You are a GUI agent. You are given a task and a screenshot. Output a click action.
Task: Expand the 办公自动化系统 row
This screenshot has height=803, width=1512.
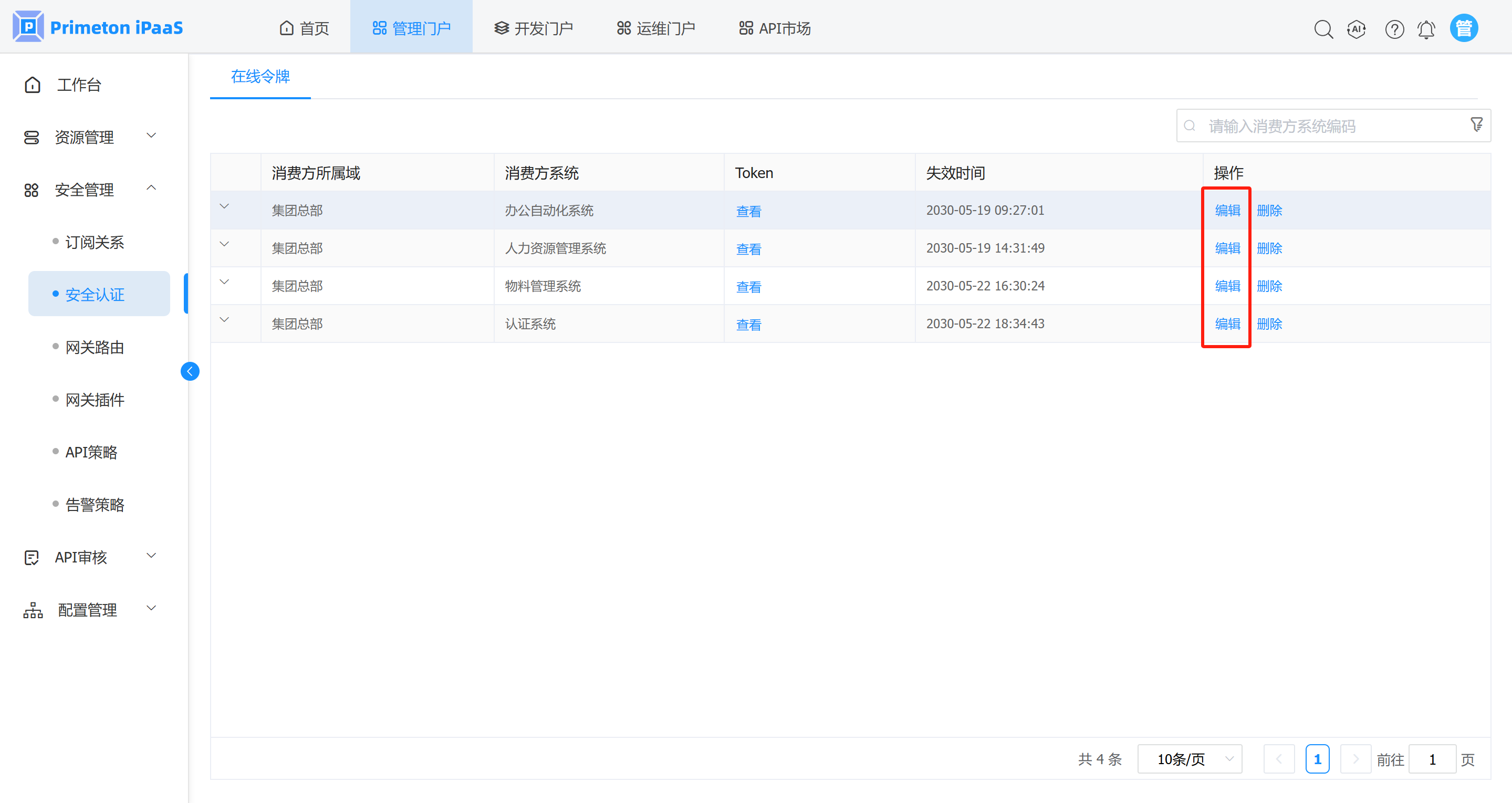224,206
